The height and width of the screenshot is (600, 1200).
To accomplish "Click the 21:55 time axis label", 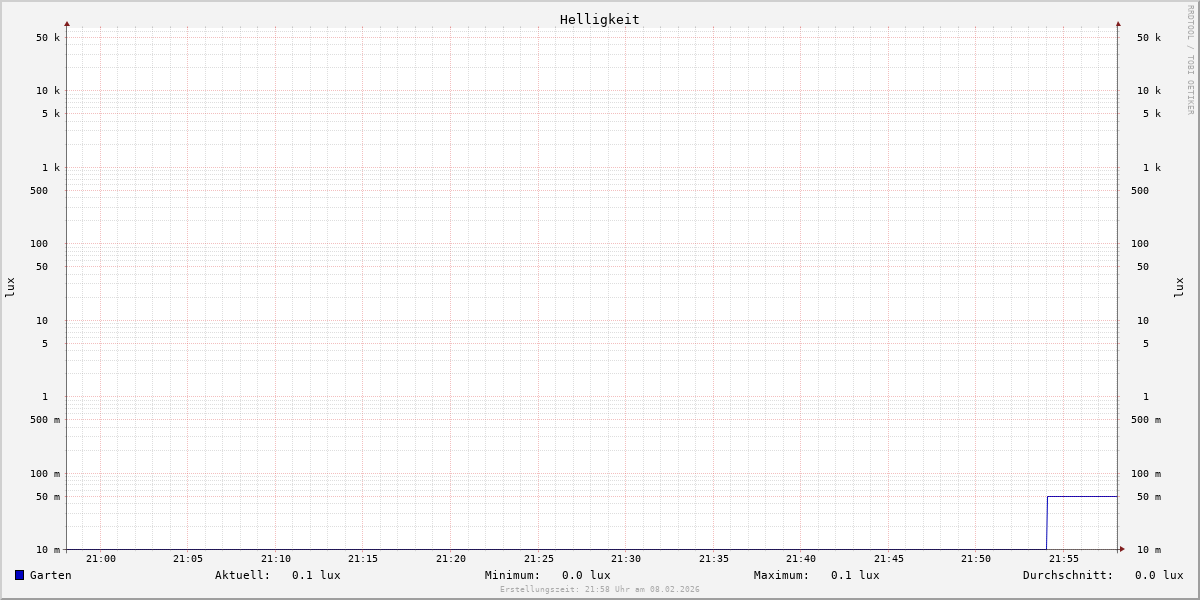I will click(x=1064, y=559).
